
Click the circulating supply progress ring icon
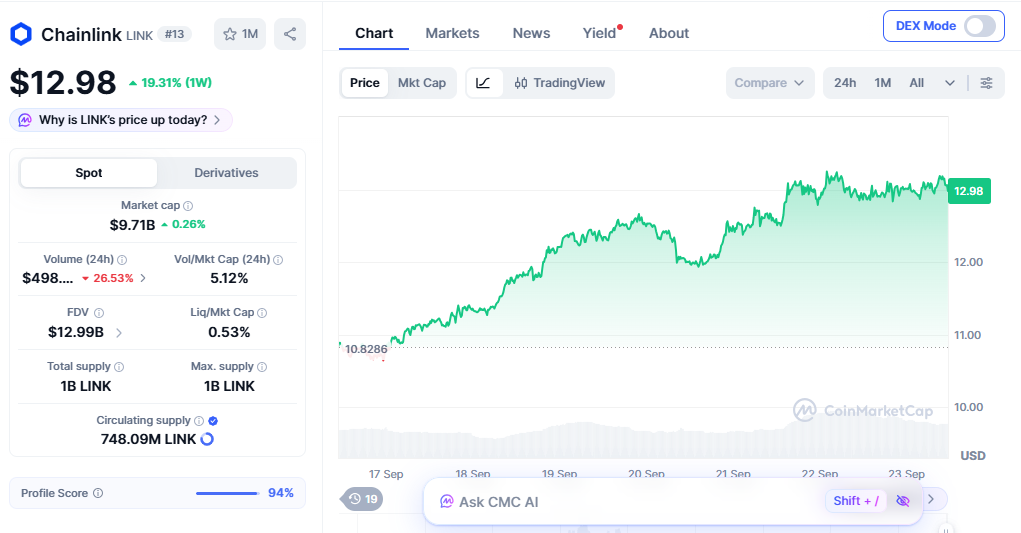coord(207,439)
